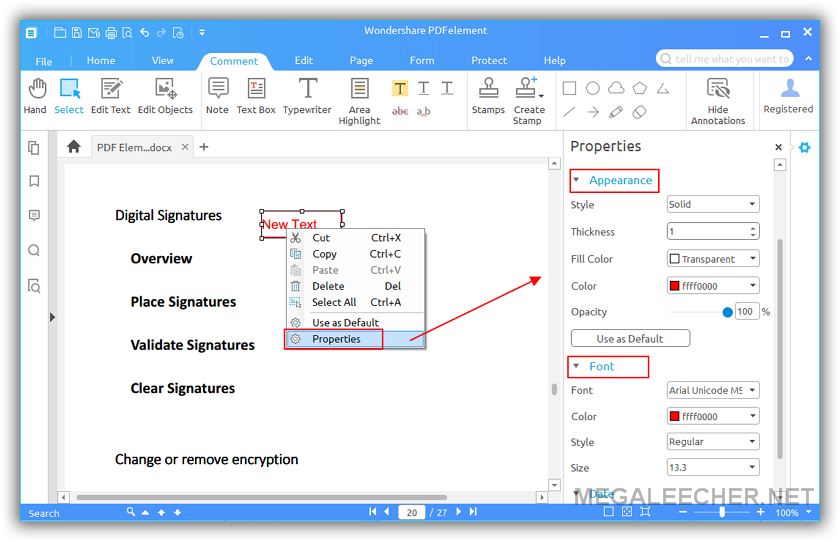Select the Typewriter tool
This screenshot has width=840, height=542.
click(308, 96)
